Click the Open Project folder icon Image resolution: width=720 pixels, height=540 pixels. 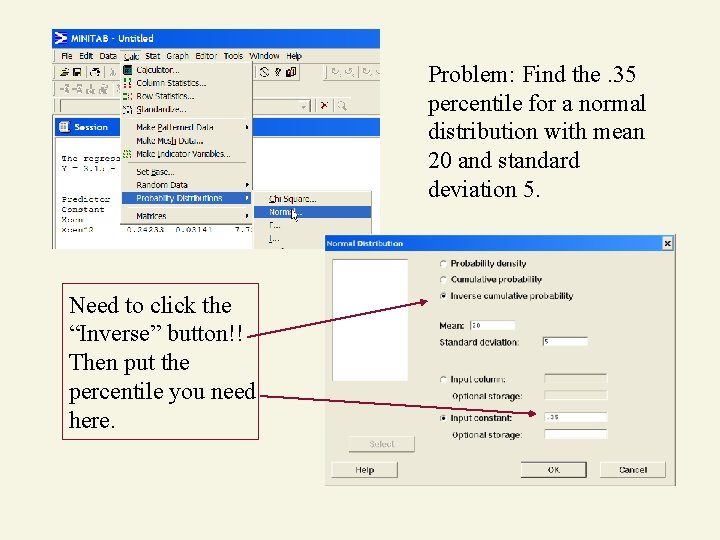click(64, 72)
